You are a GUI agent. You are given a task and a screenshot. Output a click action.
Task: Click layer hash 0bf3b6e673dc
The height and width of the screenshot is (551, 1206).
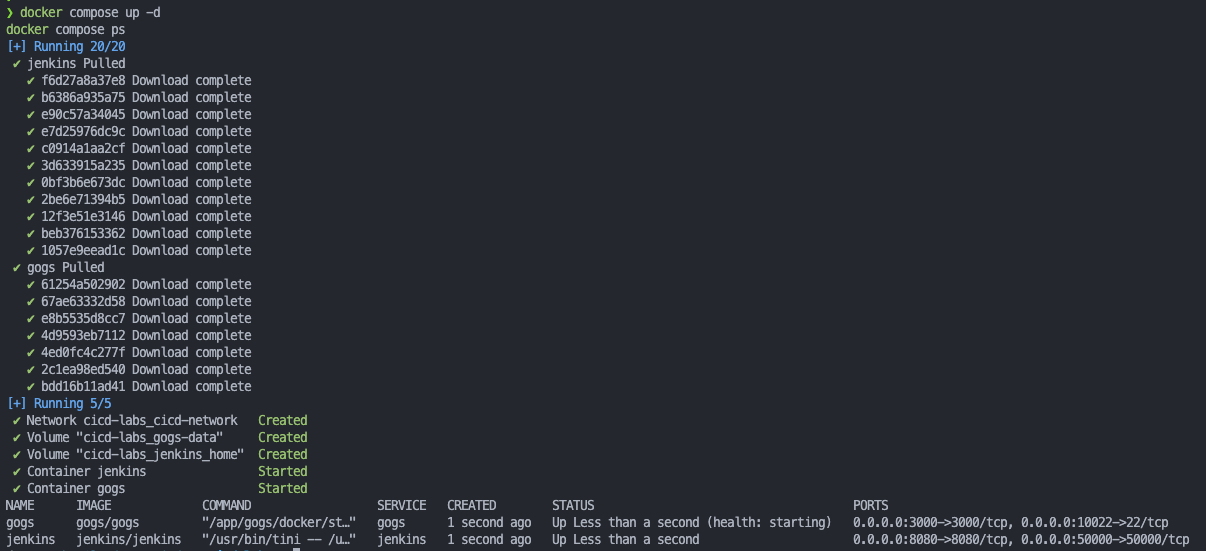pyautogui.click(x=83, y=182)
